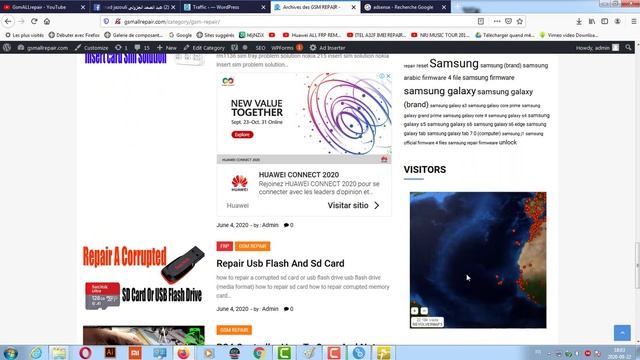Reload the current page

click(34, 21)
